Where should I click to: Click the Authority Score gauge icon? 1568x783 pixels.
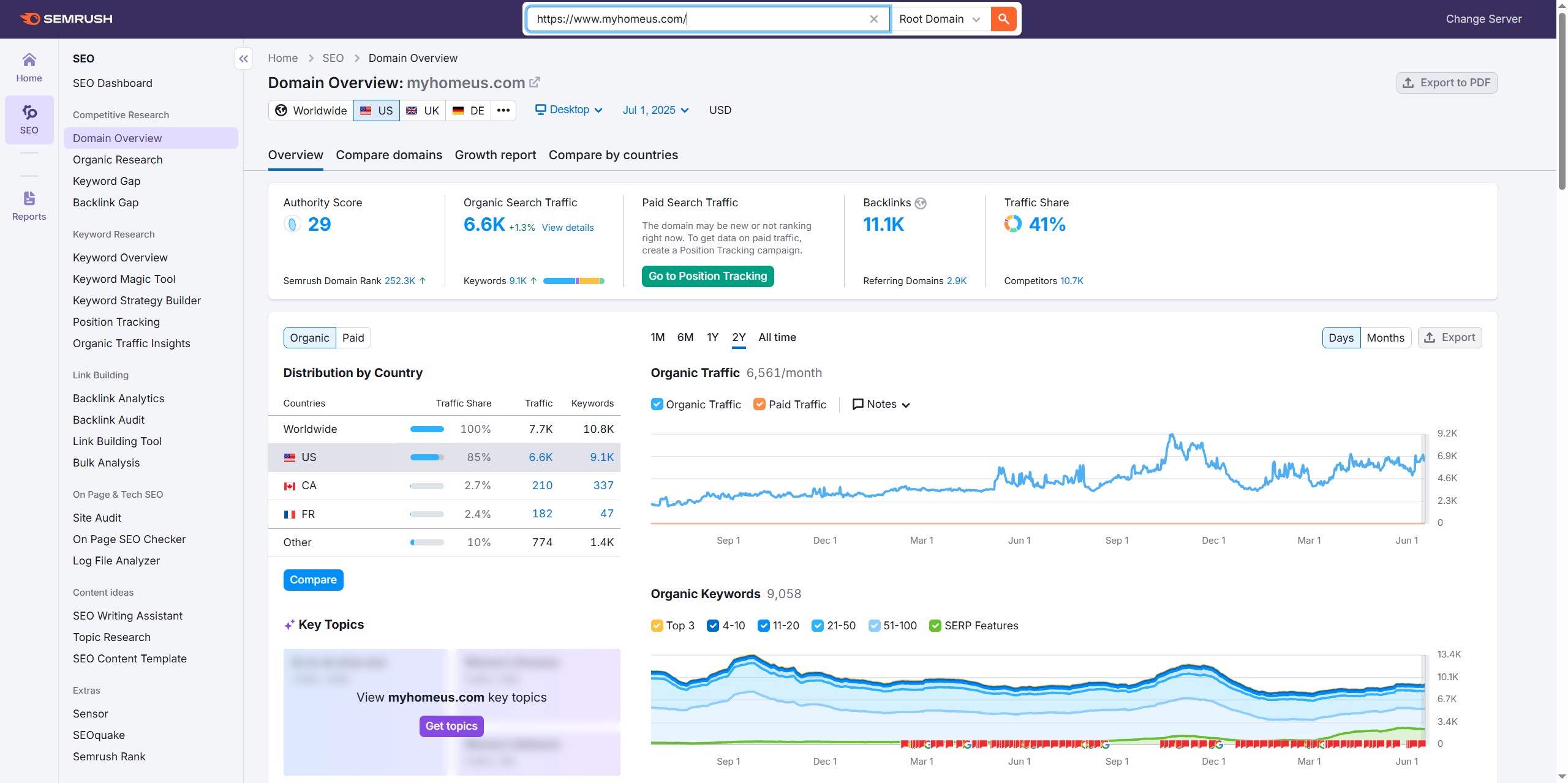tap(292, 224)
